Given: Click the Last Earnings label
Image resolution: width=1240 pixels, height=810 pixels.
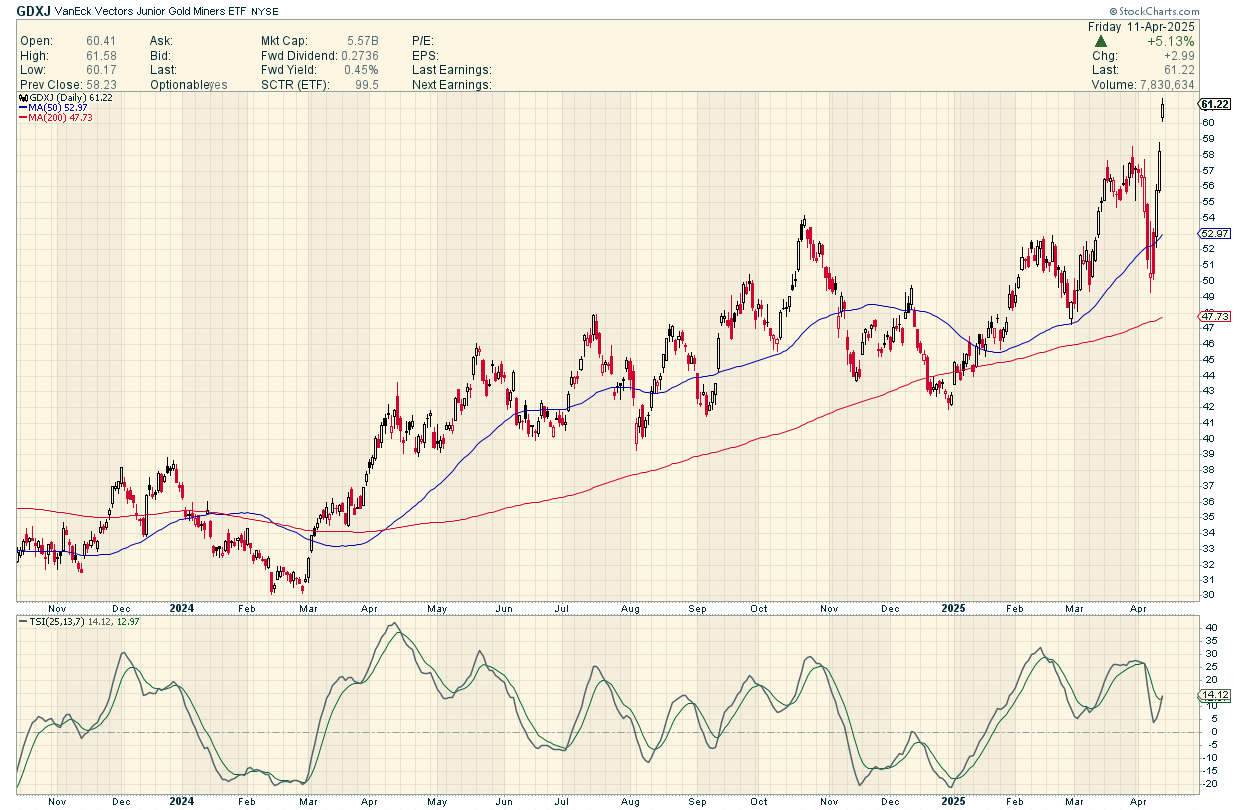Looking at the screenshot, I should click(451, 70).
